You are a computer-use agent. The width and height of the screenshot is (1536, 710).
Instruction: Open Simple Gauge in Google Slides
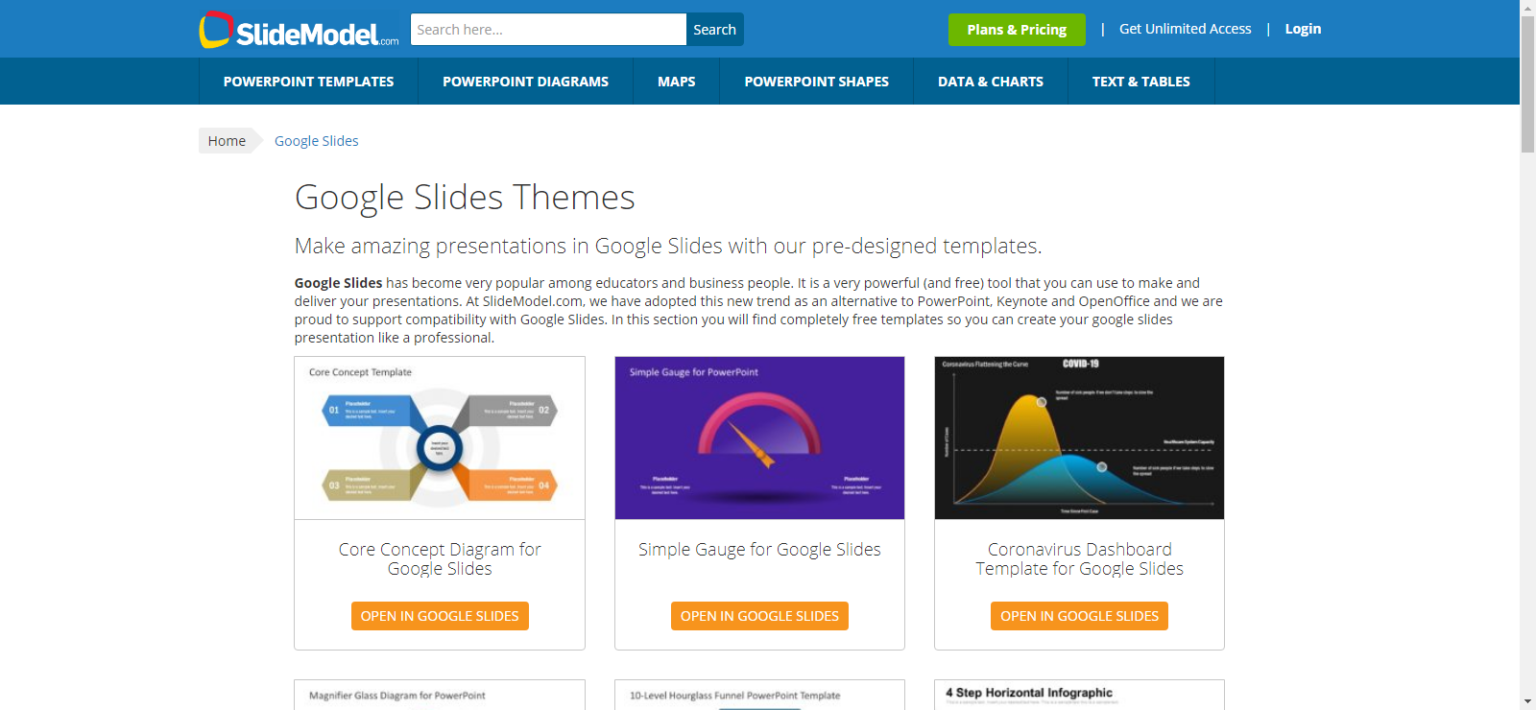click(759, 616)
